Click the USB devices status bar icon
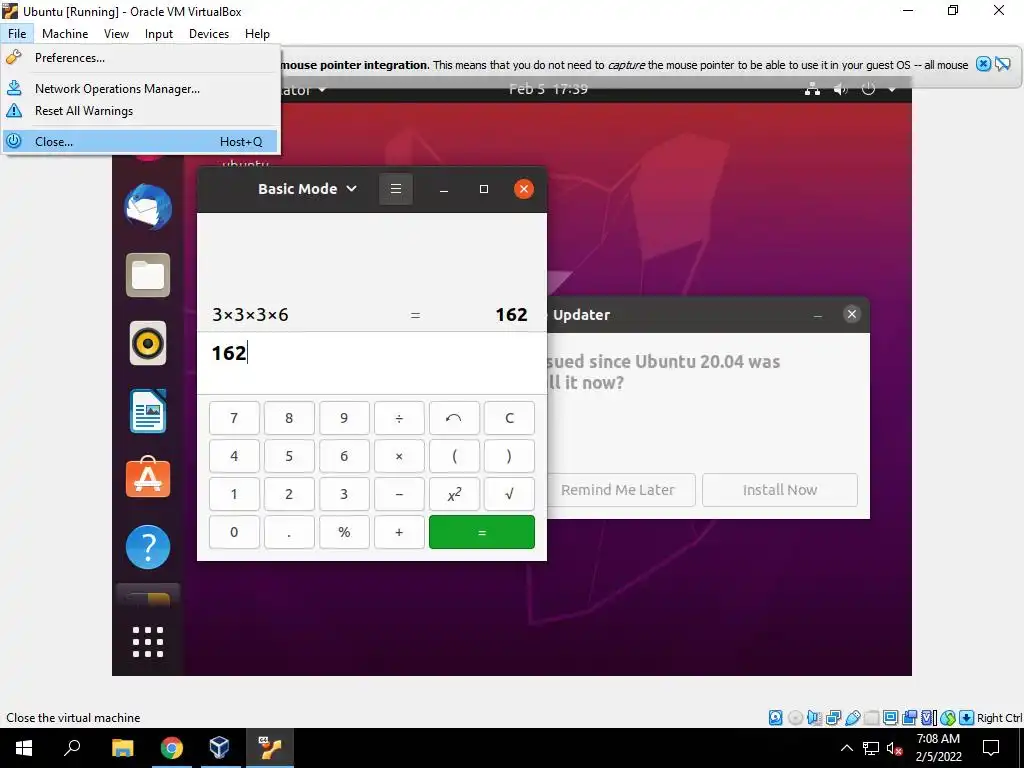Viewport: 1024px width, 768px height. (853, 718)
